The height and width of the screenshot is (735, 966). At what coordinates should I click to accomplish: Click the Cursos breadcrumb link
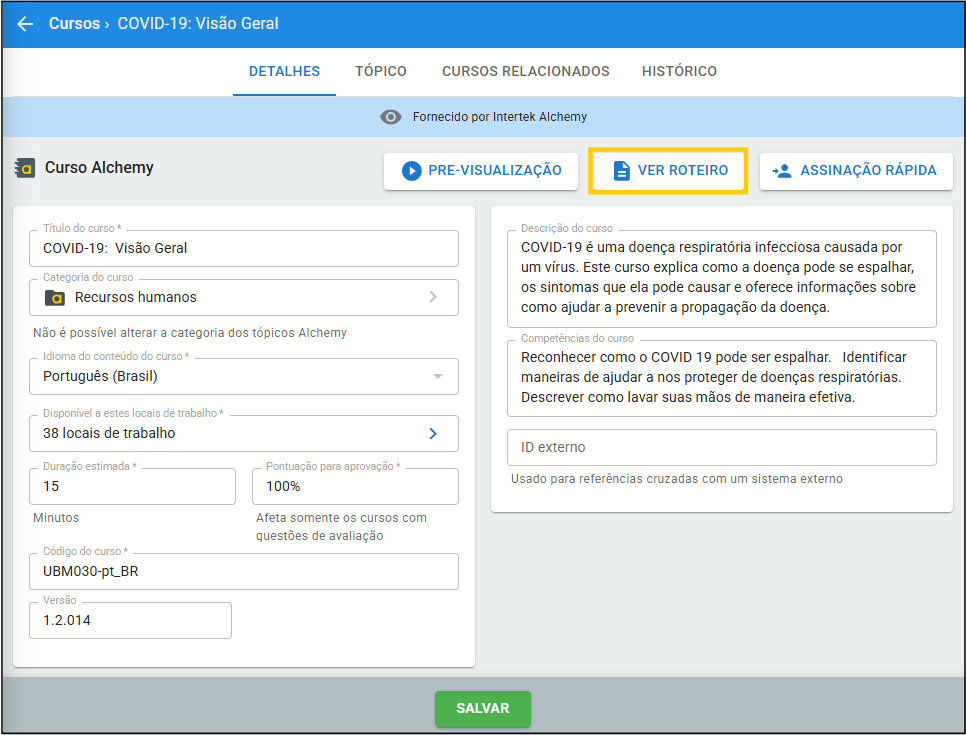point(74,23)
